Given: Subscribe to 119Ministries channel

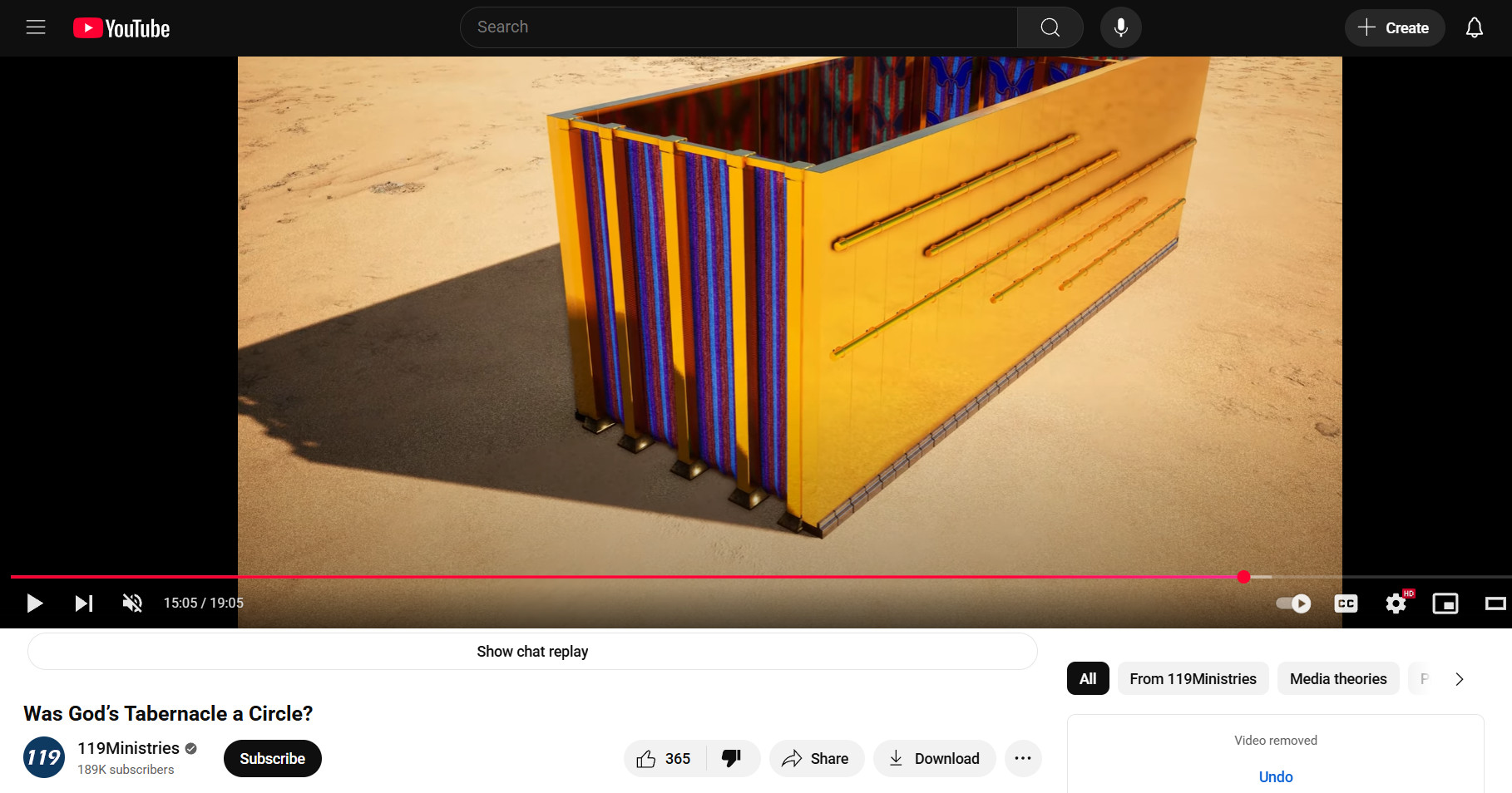Looking at the screenshot, I should click(272, 758).
